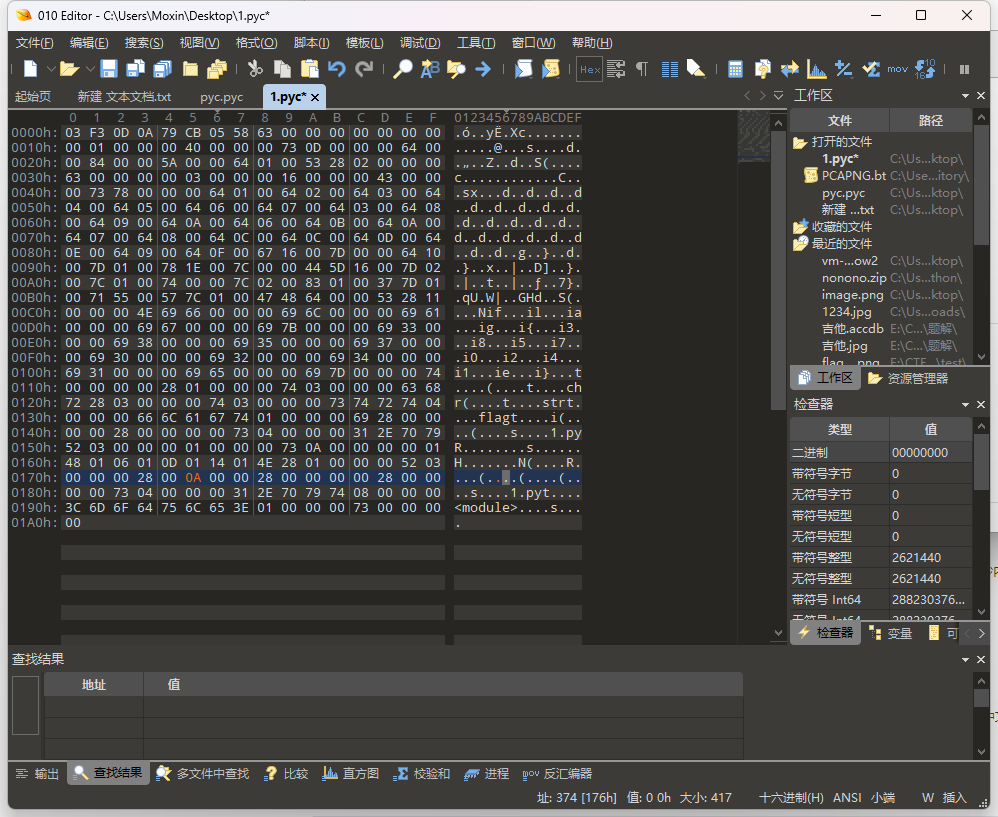Expand the Open file dropdown arrow
This screenshot has height=817, width=998.
click(88, 69)
